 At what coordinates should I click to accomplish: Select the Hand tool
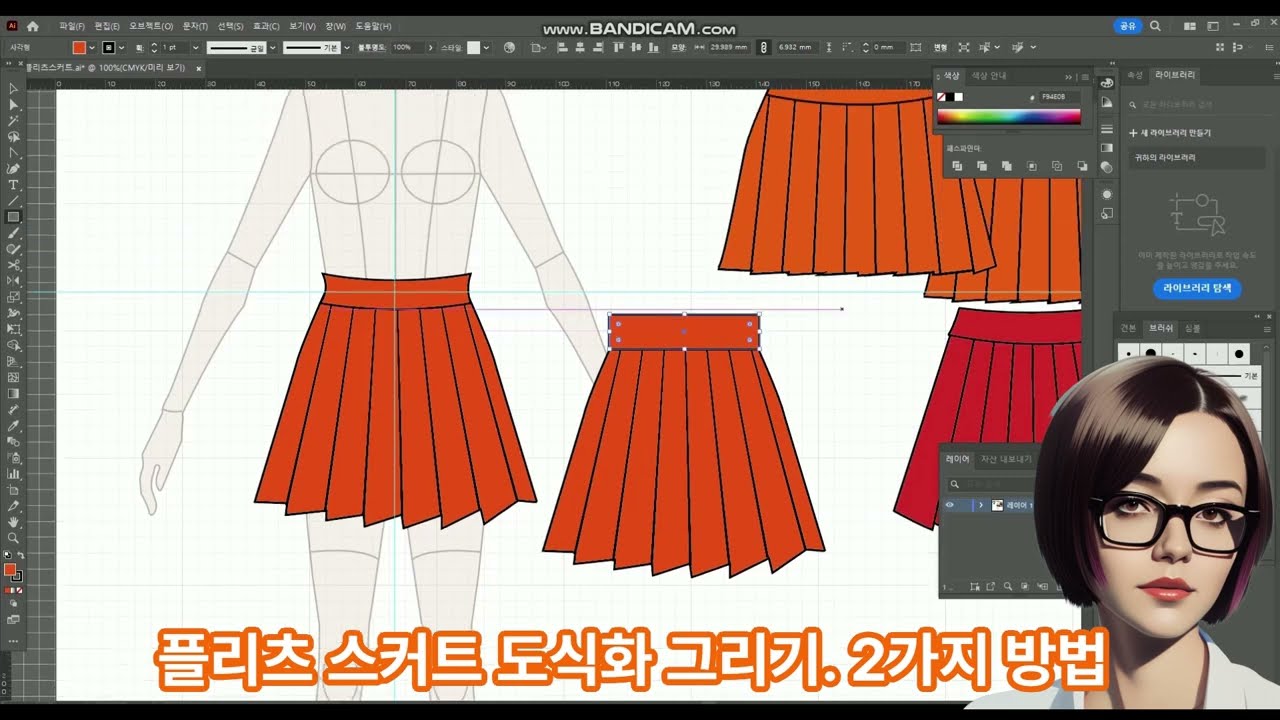[14, 522]
